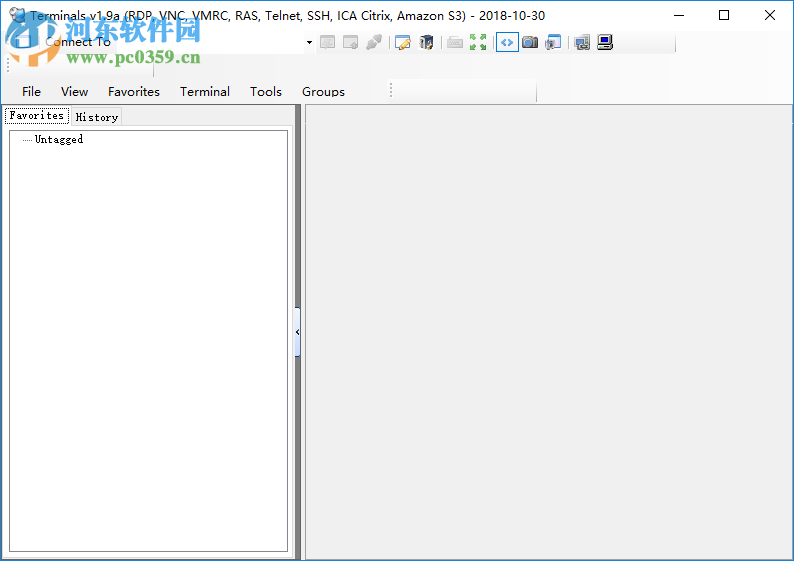Open the View menu

click(x=74, y=92)
